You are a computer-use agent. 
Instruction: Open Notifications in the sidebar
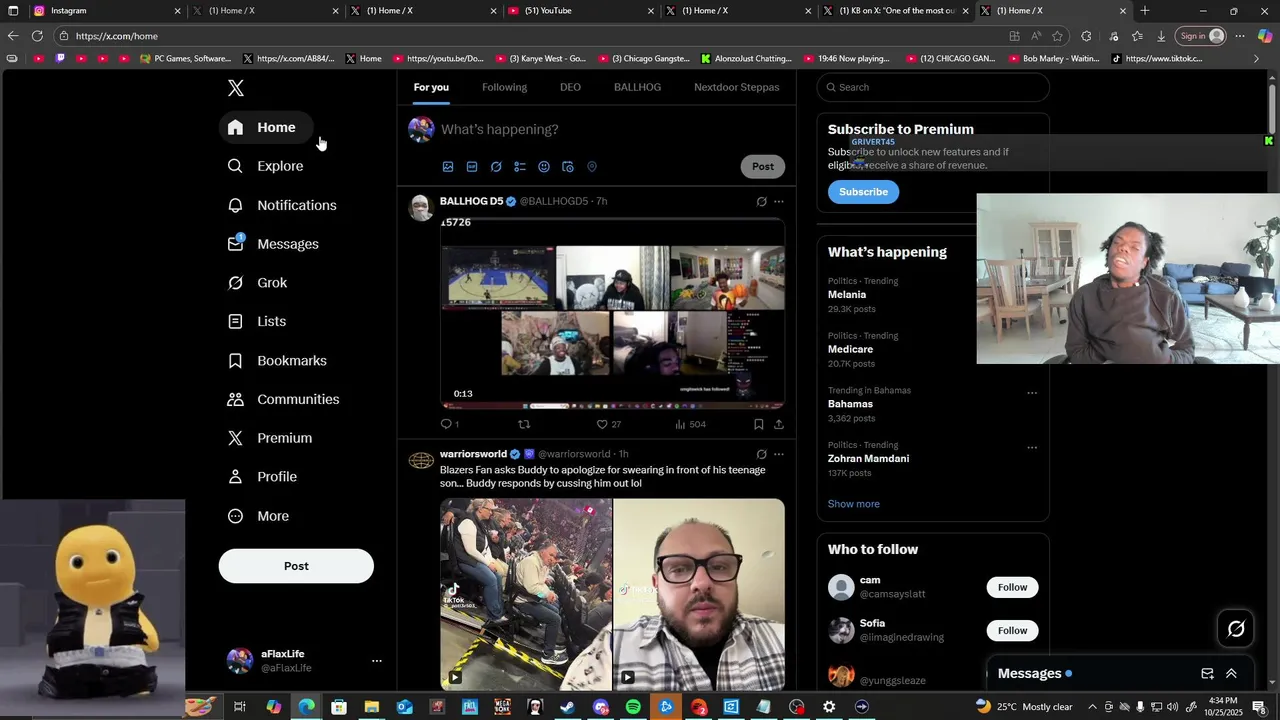coord(282,205)
